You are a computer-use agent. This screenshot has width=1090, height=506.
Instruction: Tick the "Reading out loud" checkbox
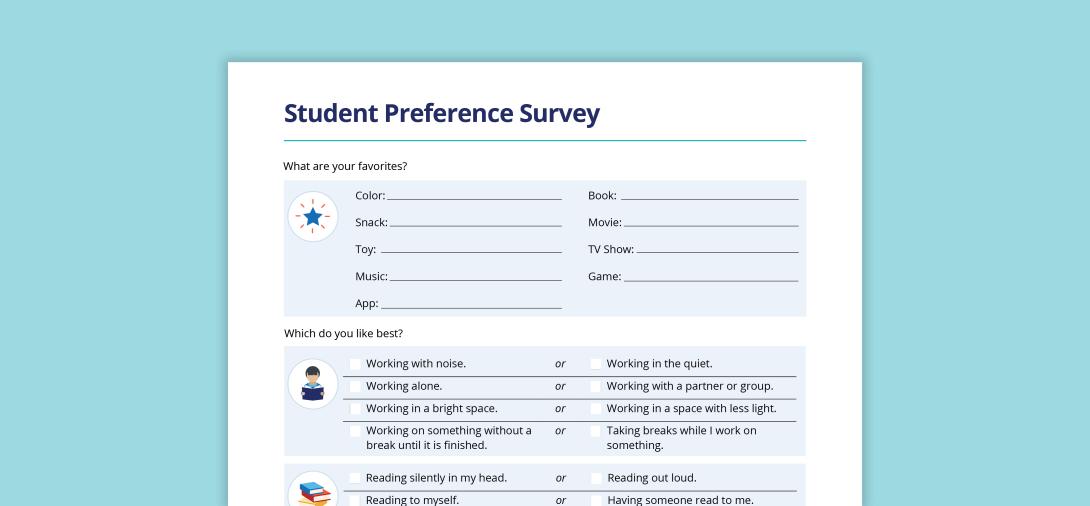point(596,478)
